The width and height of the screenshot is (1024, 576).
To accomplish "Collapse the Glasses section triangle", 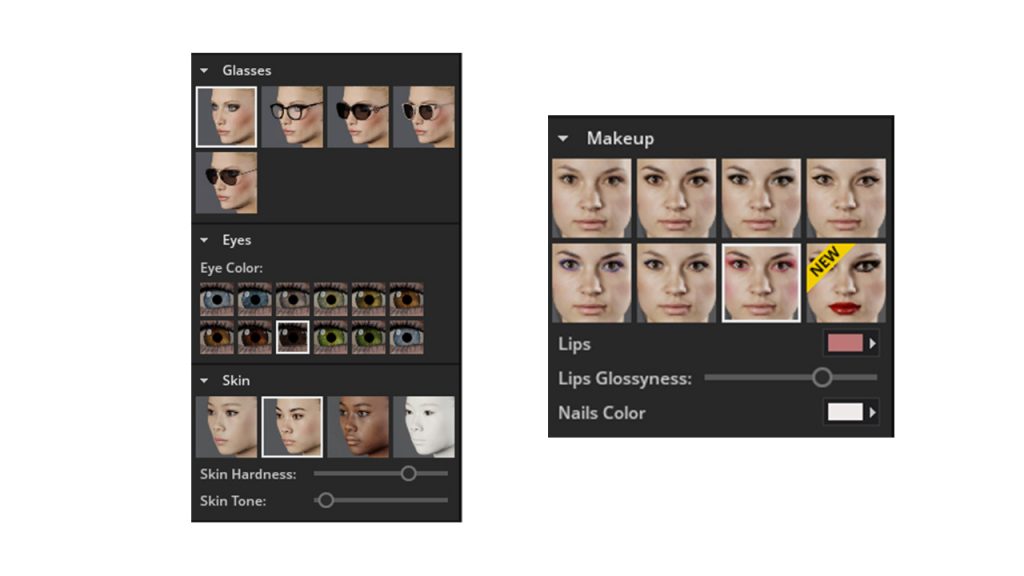I will 204,71.
